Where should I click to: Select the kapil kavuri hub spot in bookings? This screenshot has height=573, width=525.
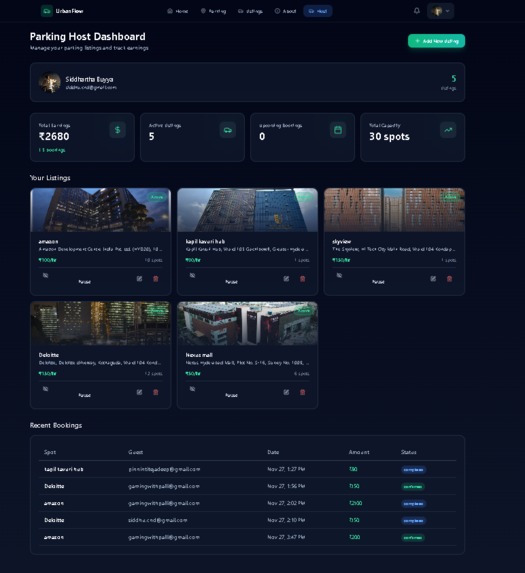tap(64, 469)
